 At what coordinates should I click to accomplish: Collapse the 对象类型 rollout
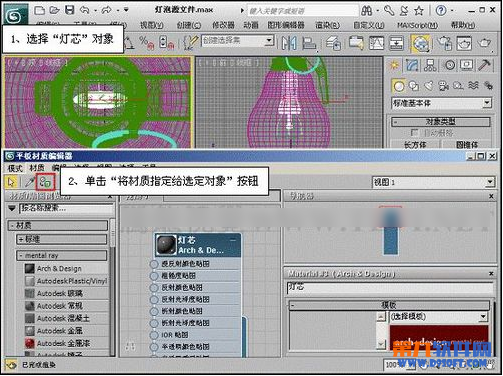point(440,122)
